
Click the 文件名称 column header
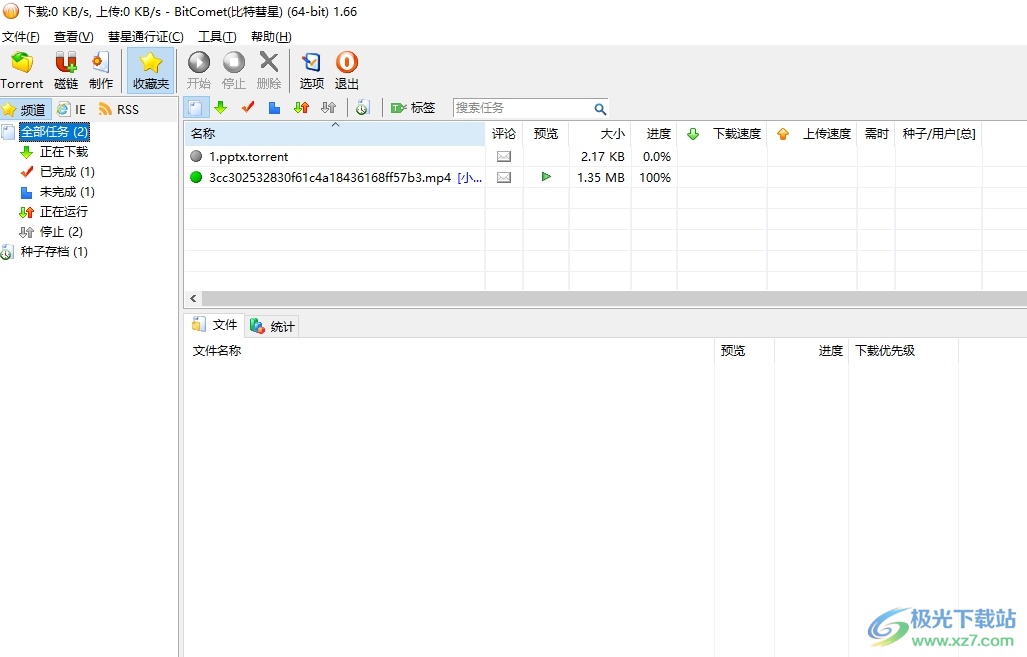pyautogui.click(x=449, y=351)
